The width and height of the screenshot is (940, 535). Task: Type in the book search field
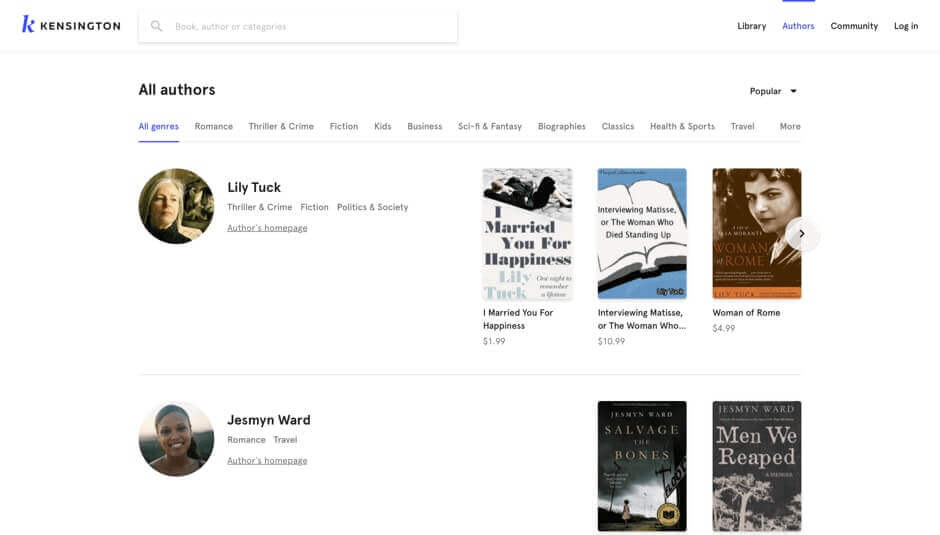tap(310, 26)
